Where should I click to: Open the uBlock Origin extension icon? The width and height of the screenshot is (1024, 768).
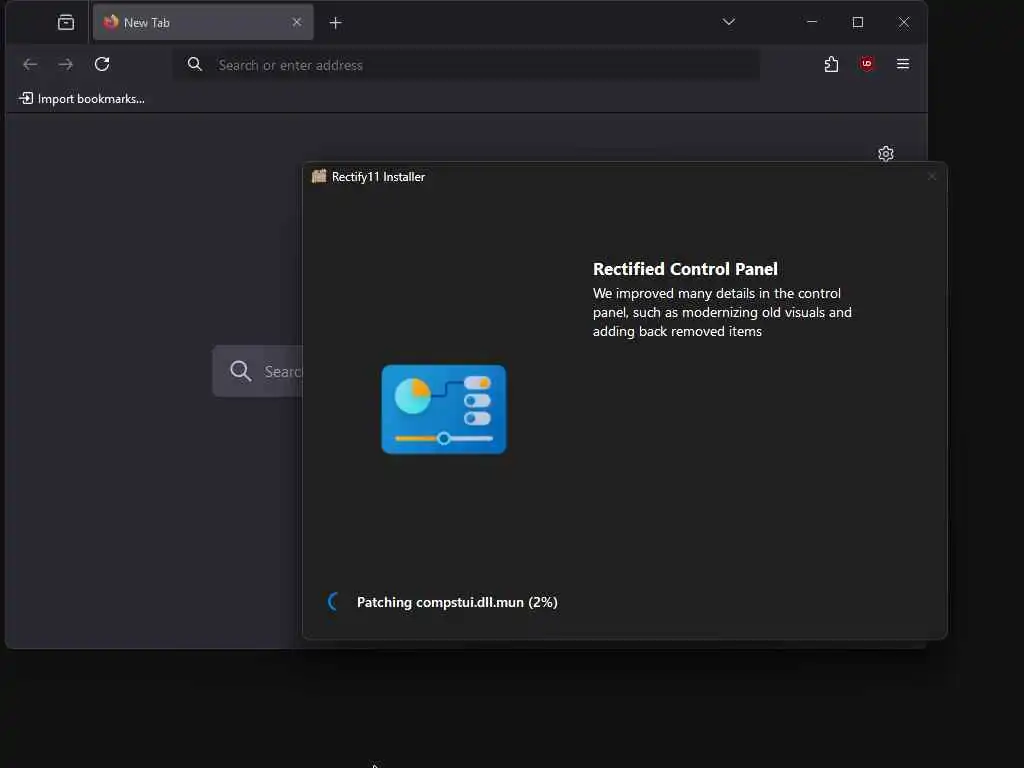click(x=867, y=64)
